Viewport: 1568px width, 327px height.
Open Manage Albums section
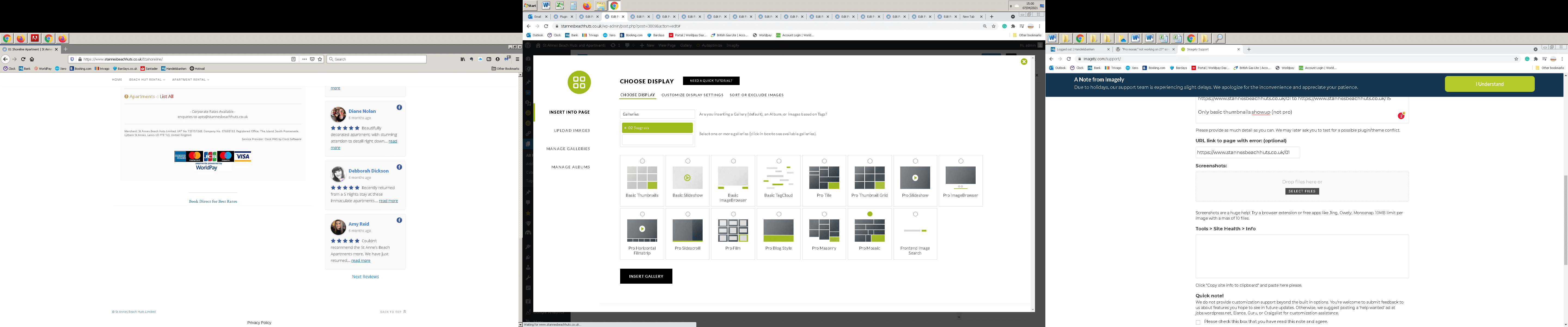(x=570, y=167)
